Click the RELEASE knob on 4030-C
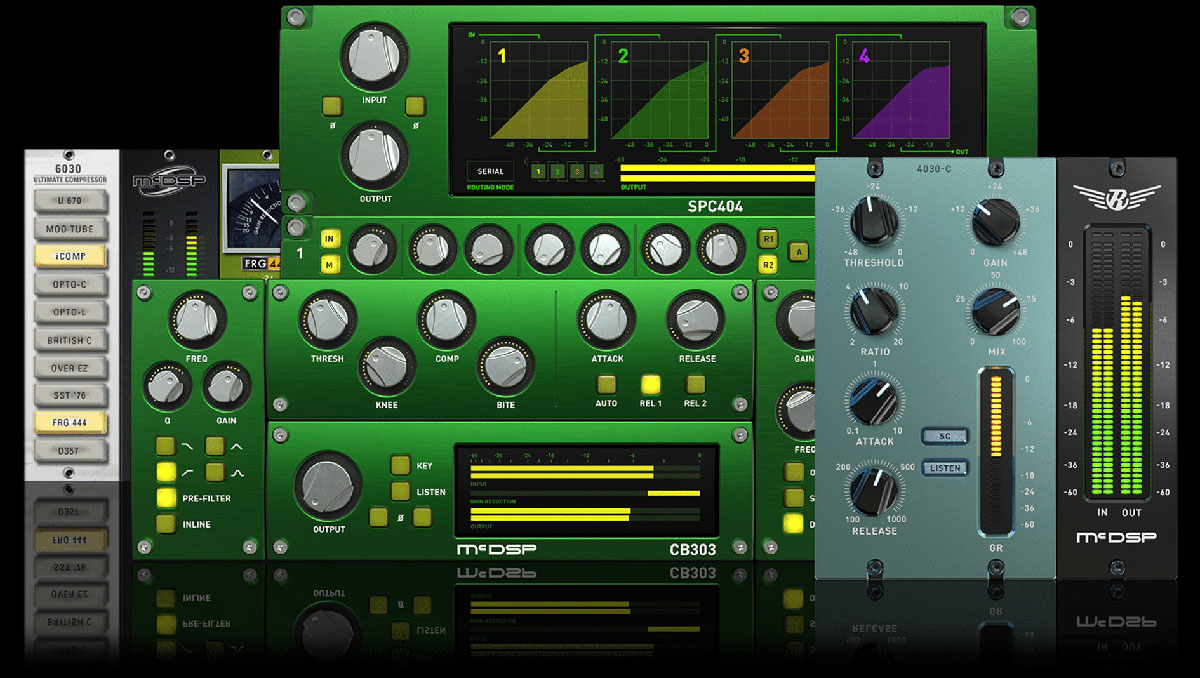 pos(874,492)
